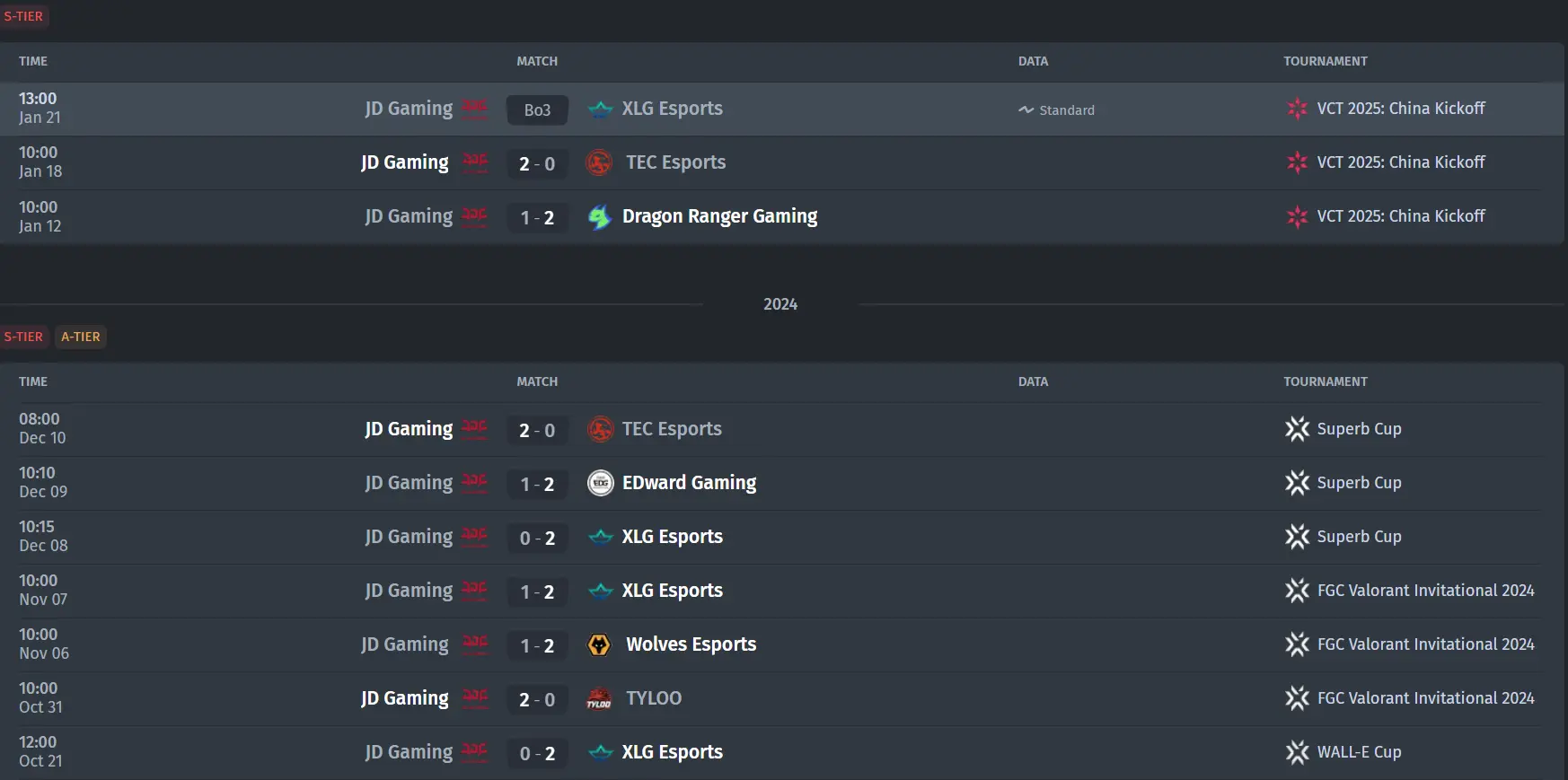1568x780 pixels.
Task: Click the XLG Esports logo in Jan 21 match
Action: (600, 110)
